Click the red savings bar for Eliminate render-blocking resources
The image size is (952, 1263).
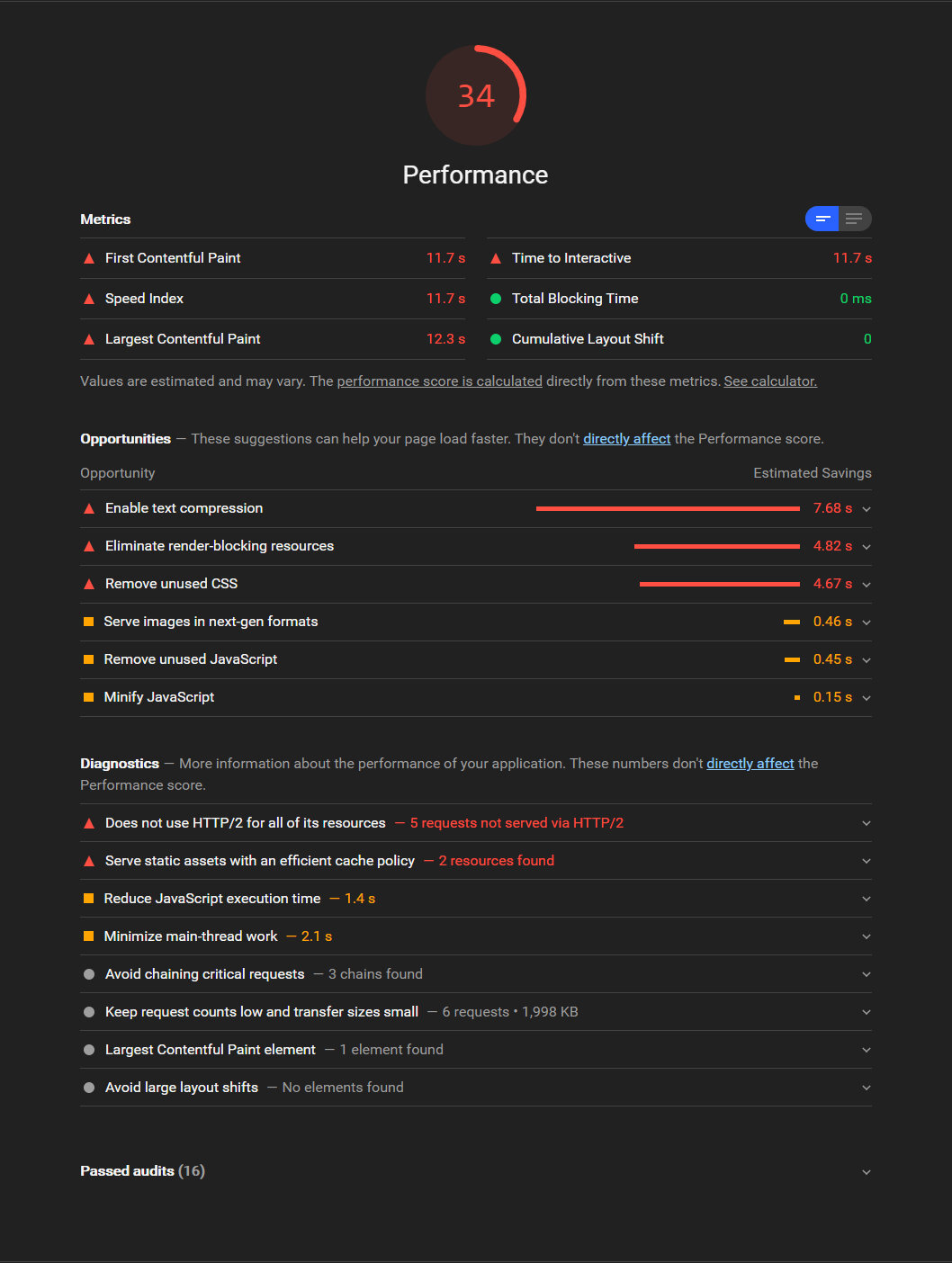(717, 546)
